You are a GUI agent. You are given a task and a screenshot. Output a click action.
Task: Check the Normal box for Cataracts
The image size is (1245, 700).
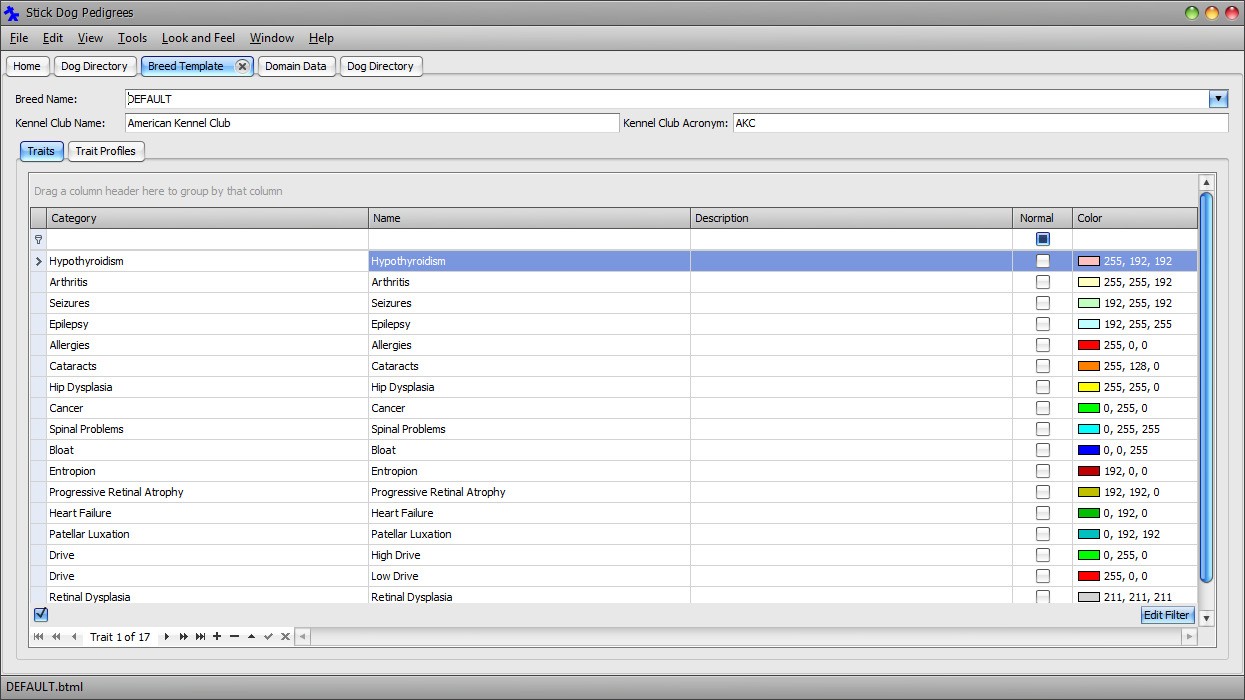pos(1043,366)
